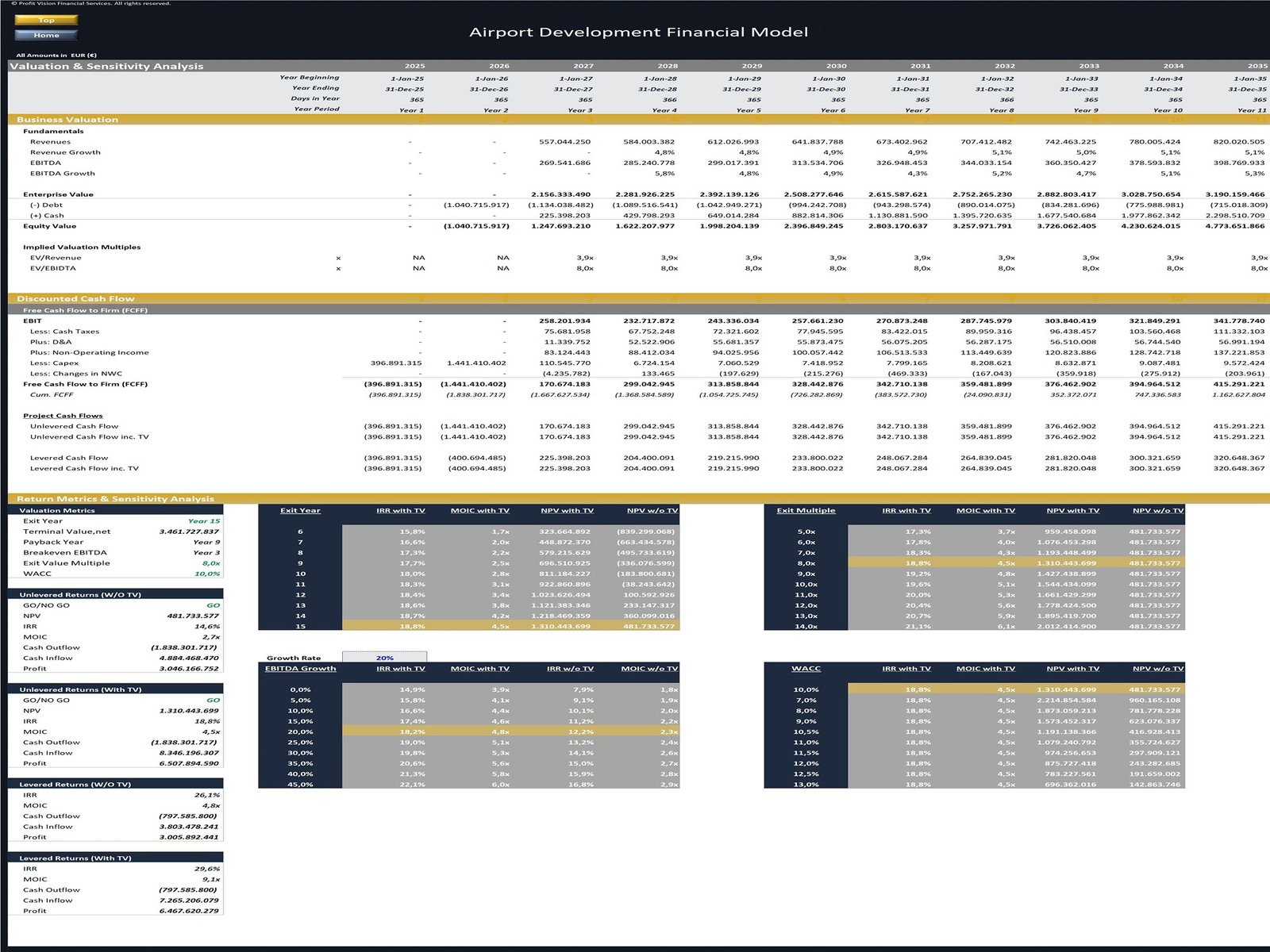Select the Exit Year column header

(300, 510)
